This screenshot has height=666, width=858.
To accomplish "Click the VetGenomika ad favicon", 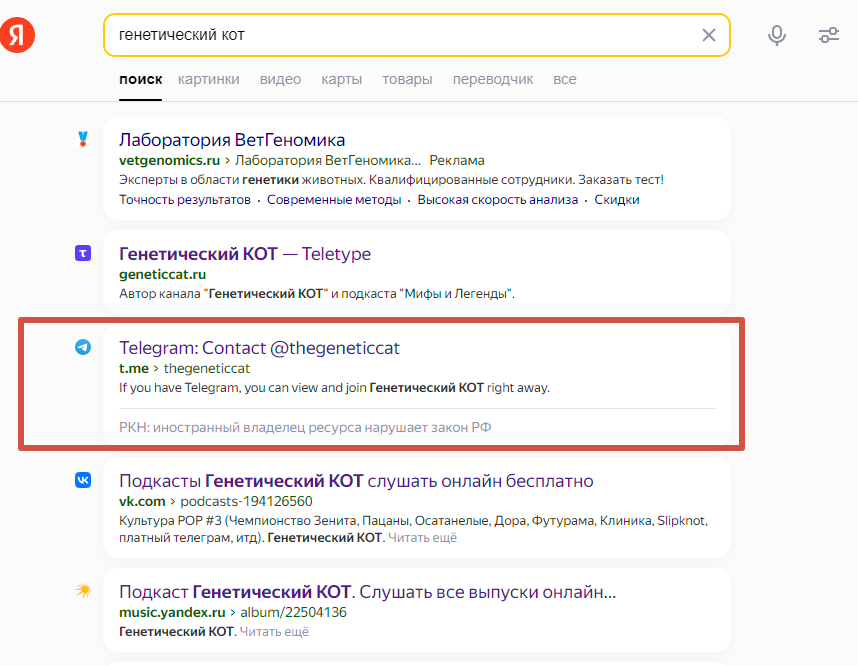I will [x=83, y=139].
